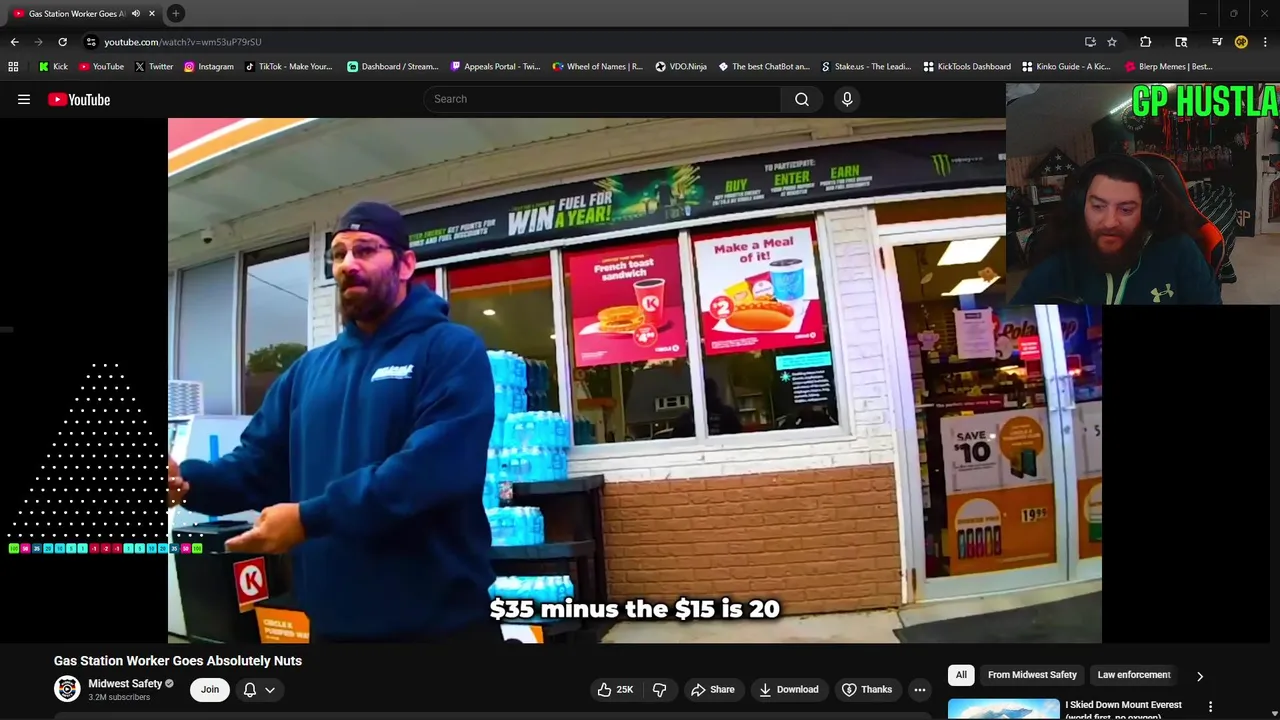Open the Thanks donation button
The height and width of the screenshot is (720, 1280).
867,689
